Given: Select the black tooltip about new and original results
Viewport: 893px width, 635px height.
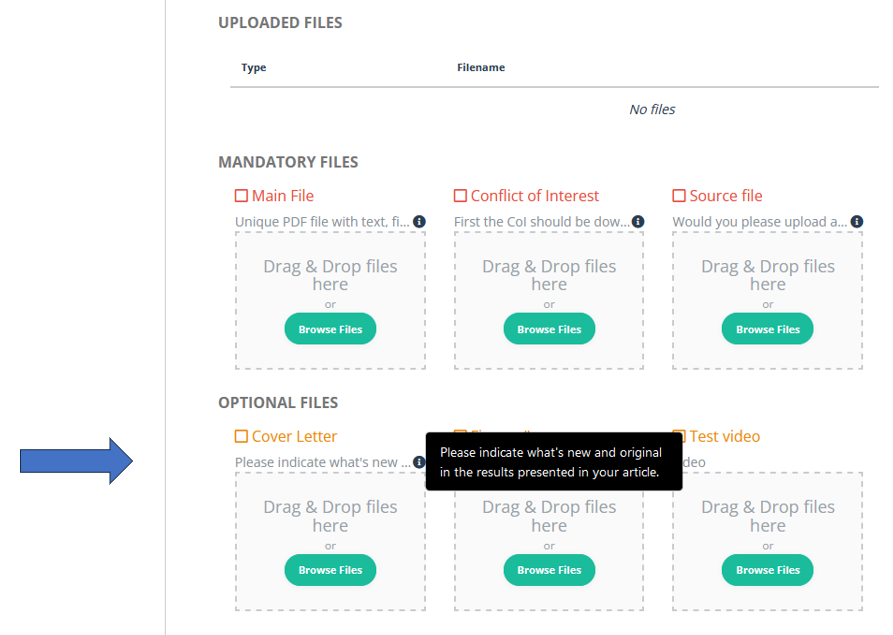Looking at the screenshot, I should [554, 461].
